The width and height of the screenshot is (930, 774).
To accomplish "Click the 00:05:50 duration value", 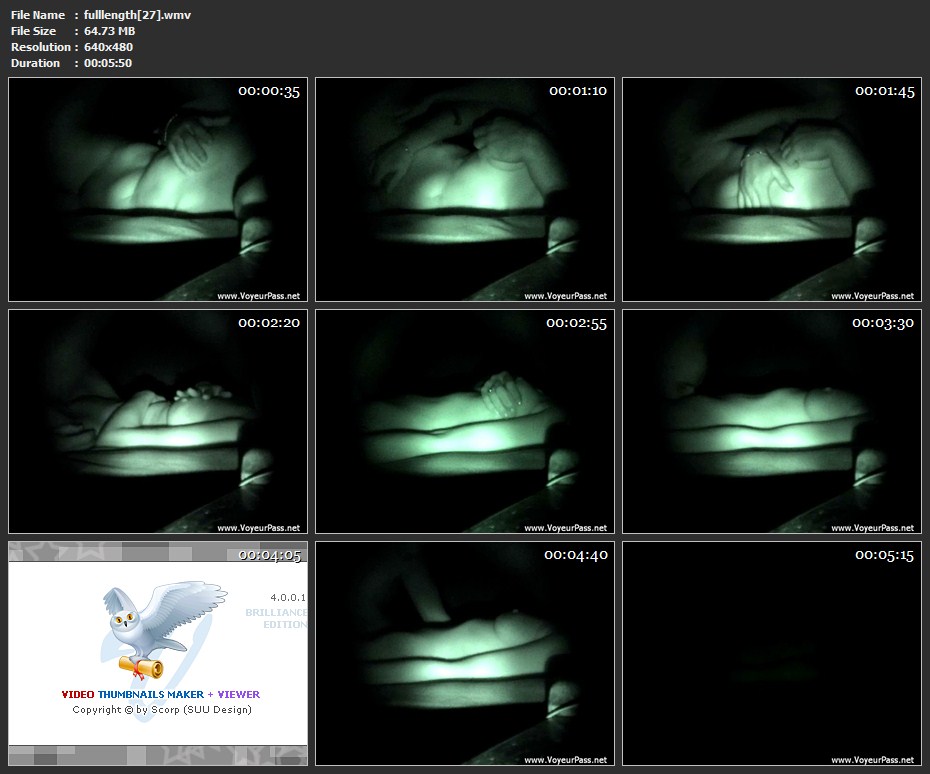I will coord(108,63).
